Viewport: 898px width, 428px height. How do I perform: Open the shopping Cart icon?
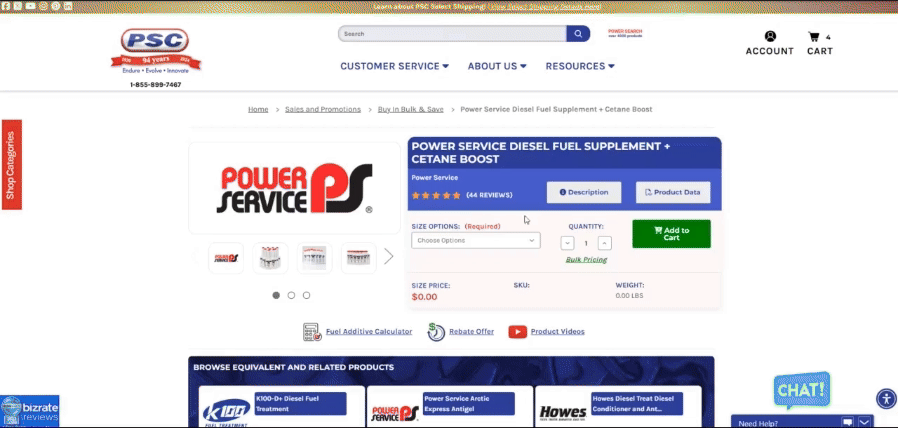click(813, 37)
